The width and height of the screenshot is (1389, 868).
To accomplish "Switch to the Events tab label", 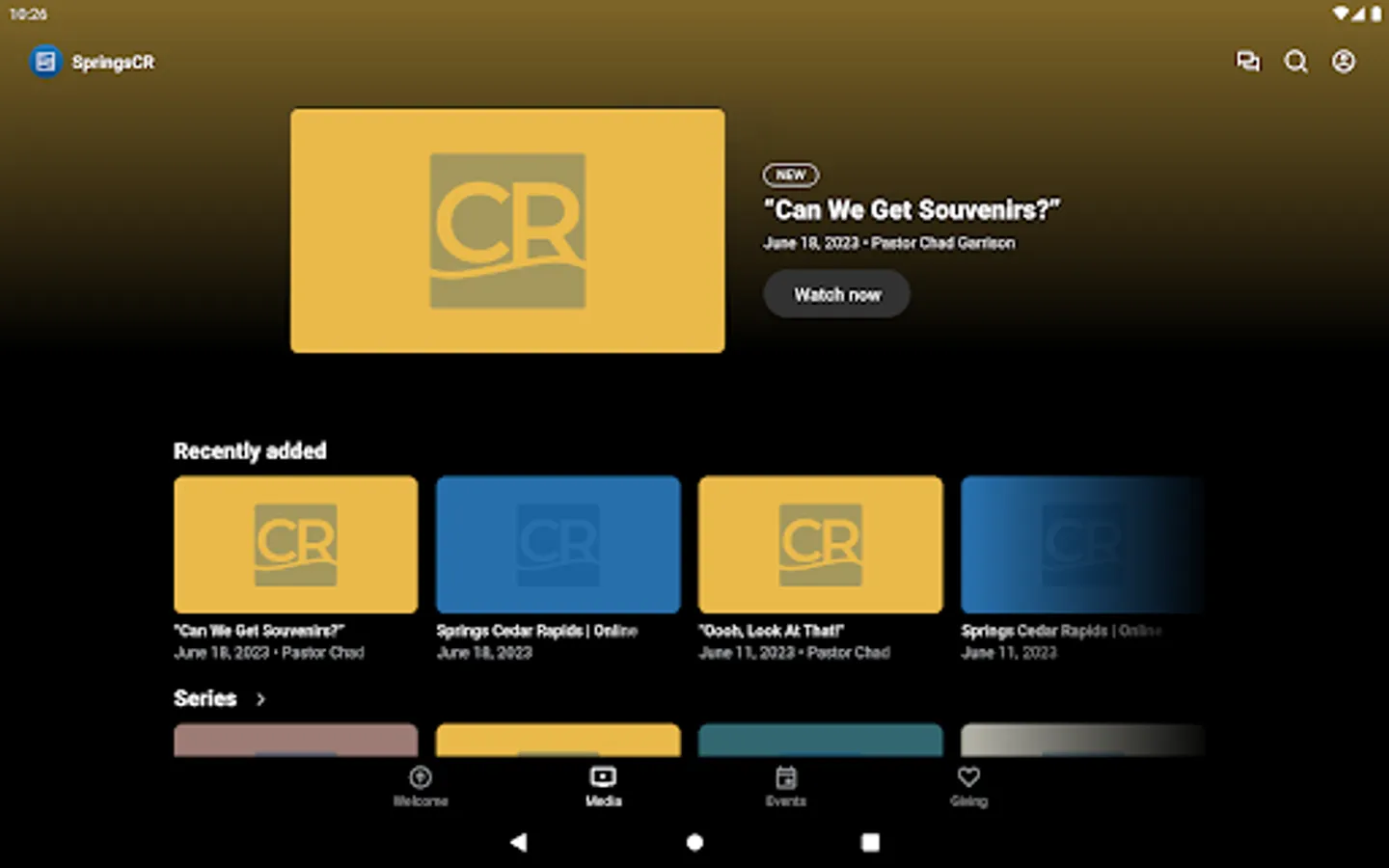I will 786,801.
